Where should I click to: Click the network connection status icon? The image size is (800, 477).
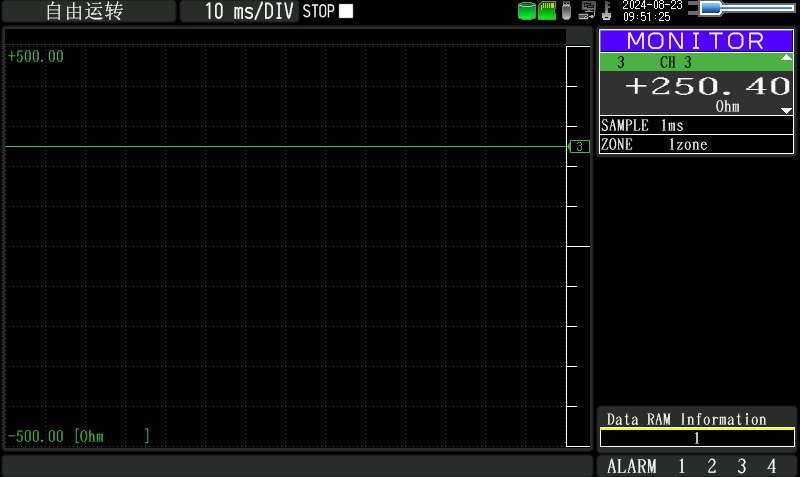coord(587,11)
